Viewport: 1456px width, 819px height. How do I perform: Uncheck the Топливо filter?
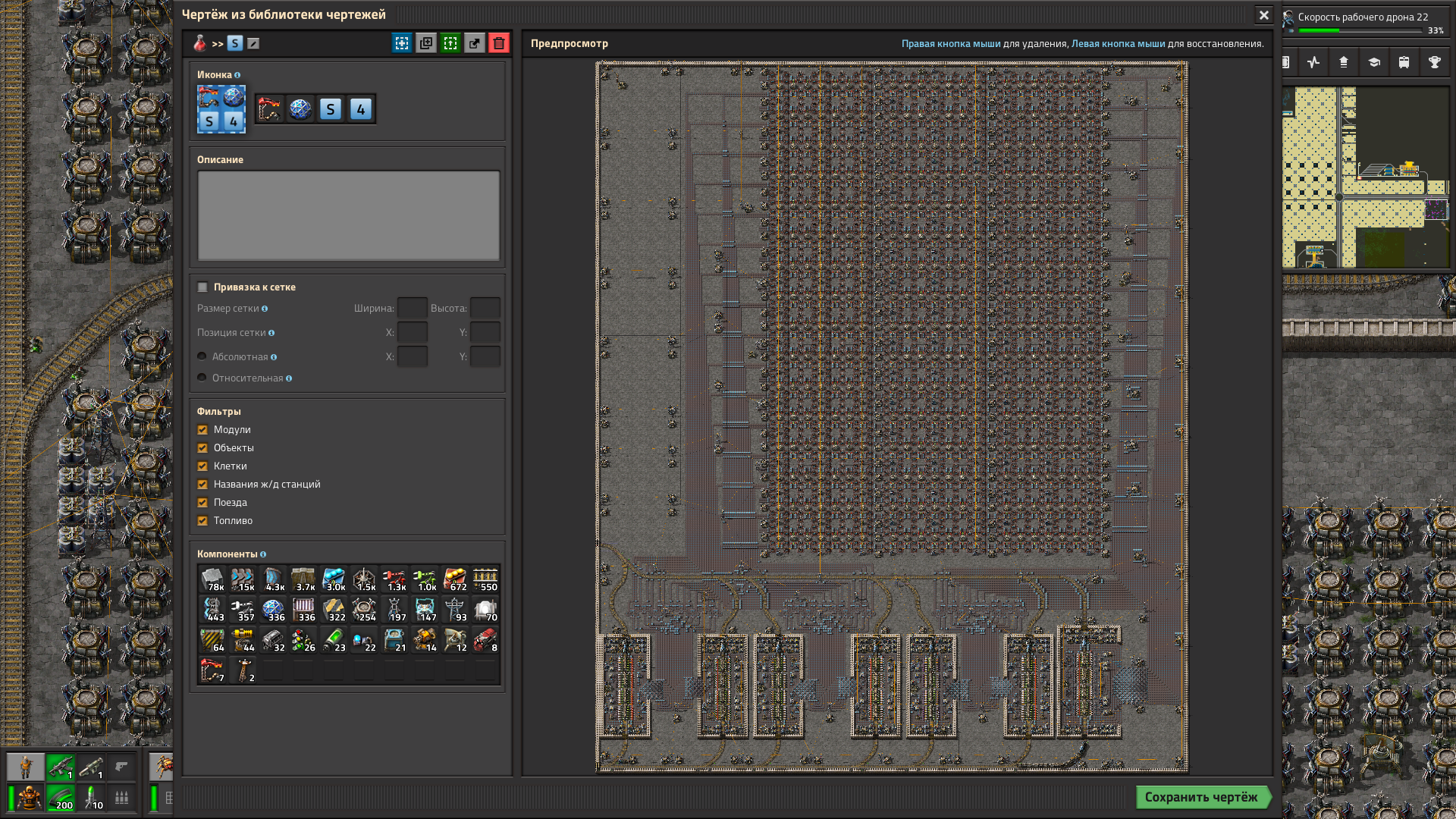(202, 521)
